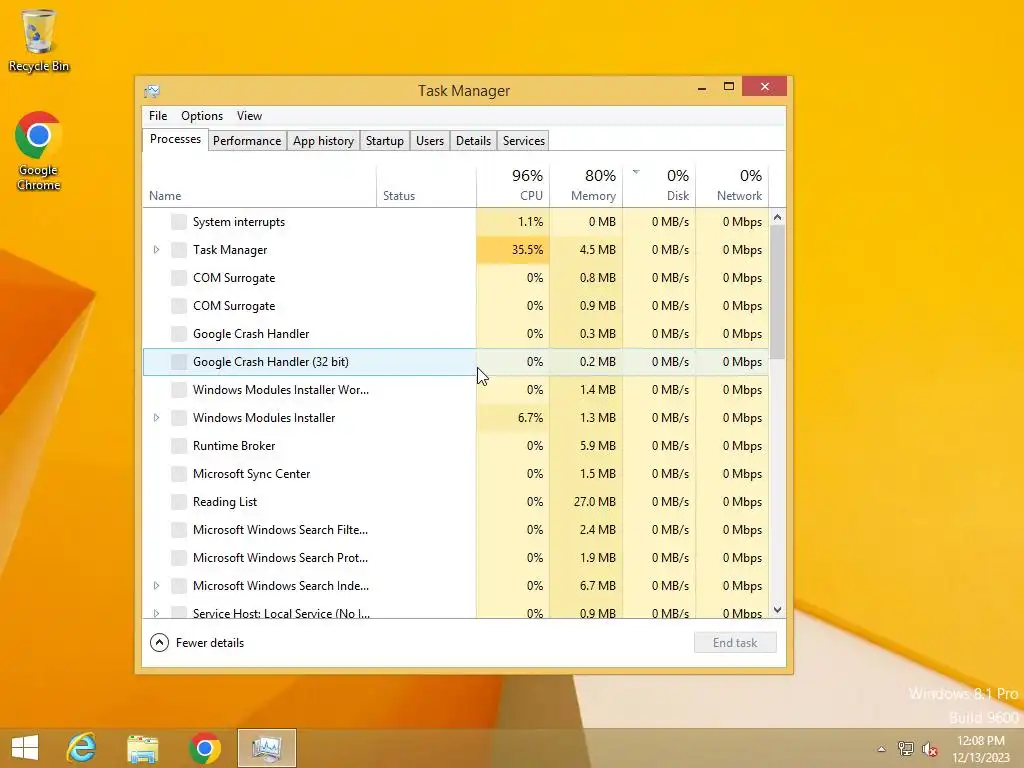Select the Microsoft Windows Search Filte... row

pyautogui.click(x=456, y=530)
